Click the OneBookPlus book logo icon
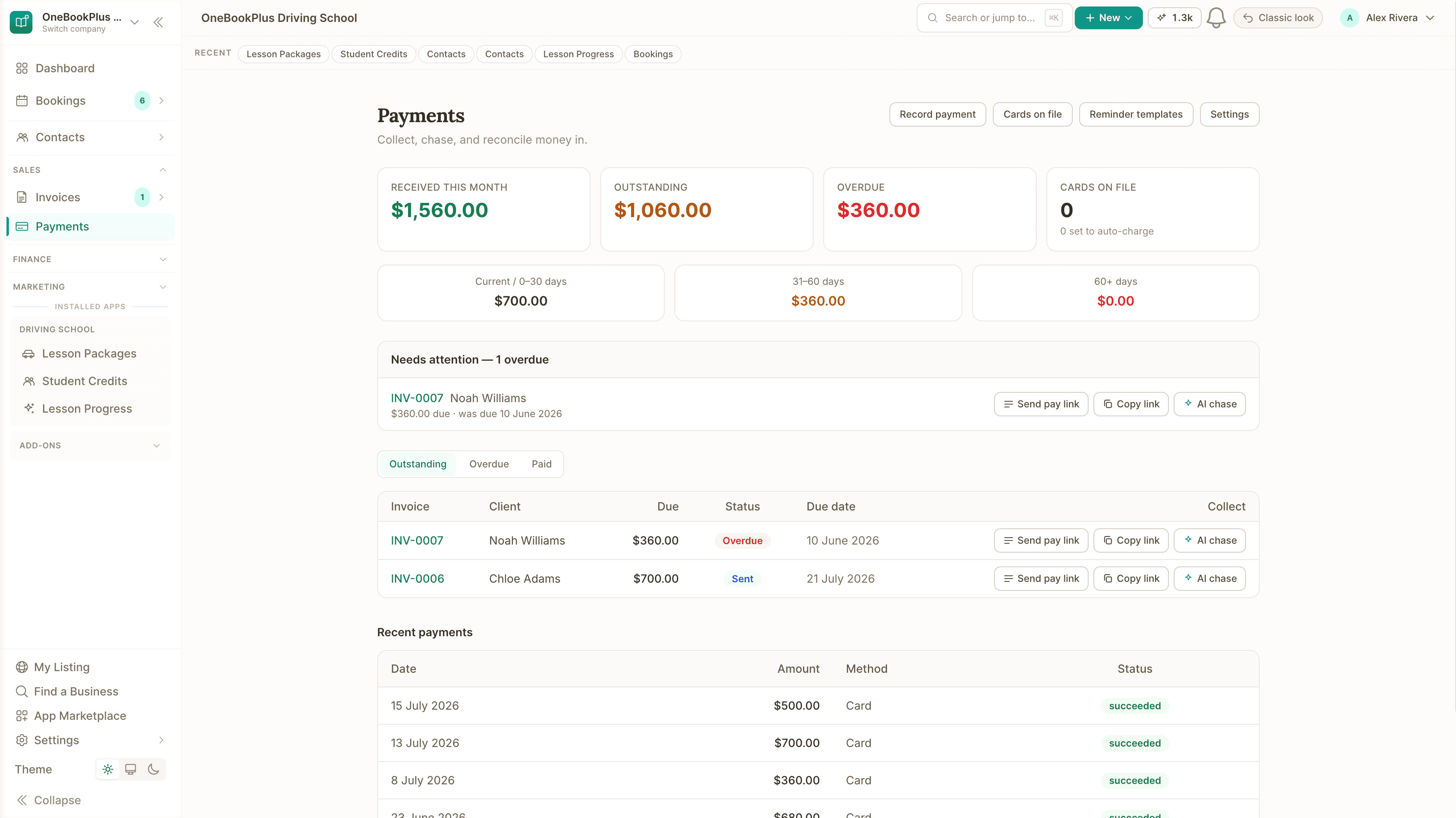 click(x=21, y=22)
